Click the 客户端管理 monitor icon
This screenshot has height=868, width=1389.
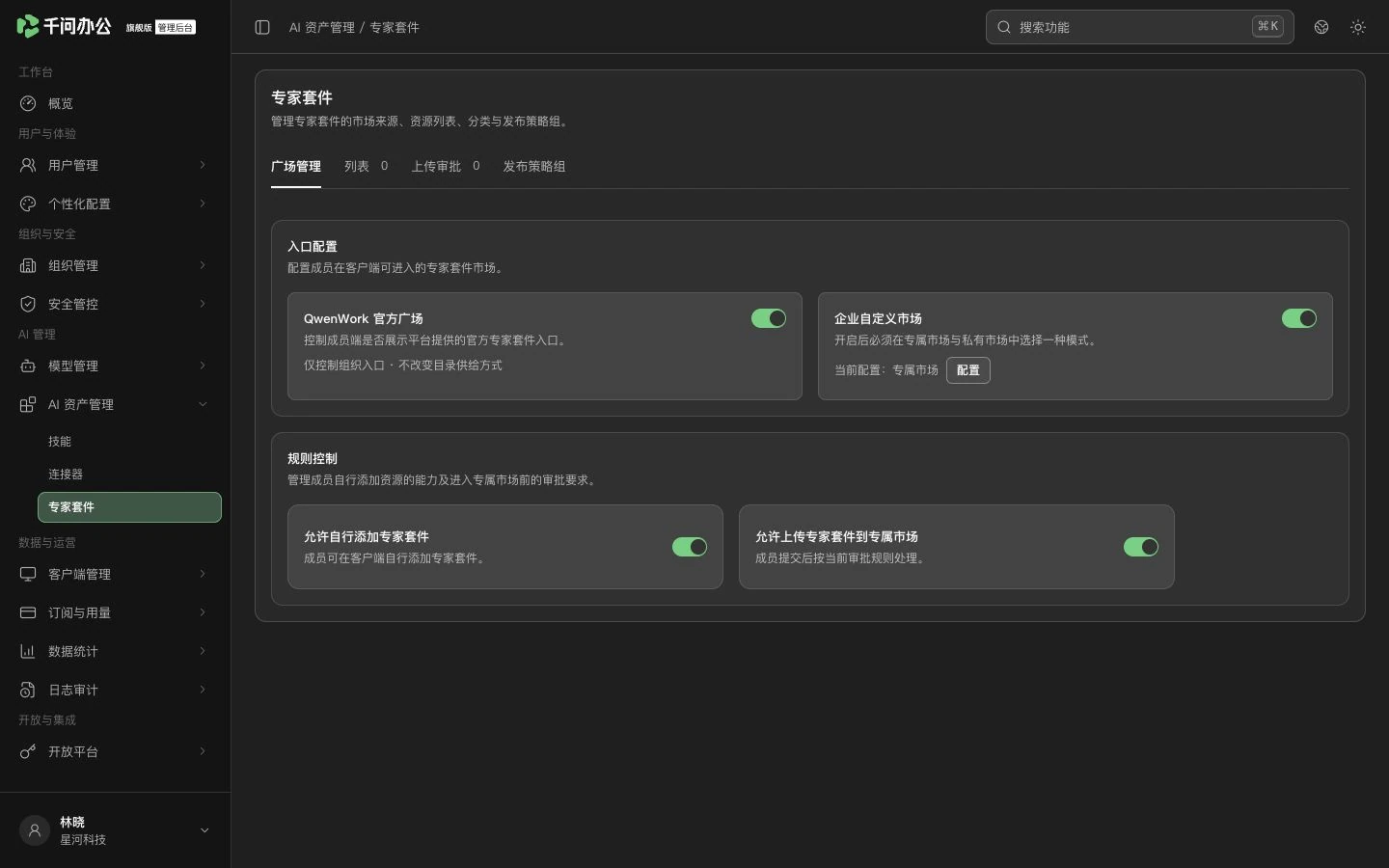point(28,574)
